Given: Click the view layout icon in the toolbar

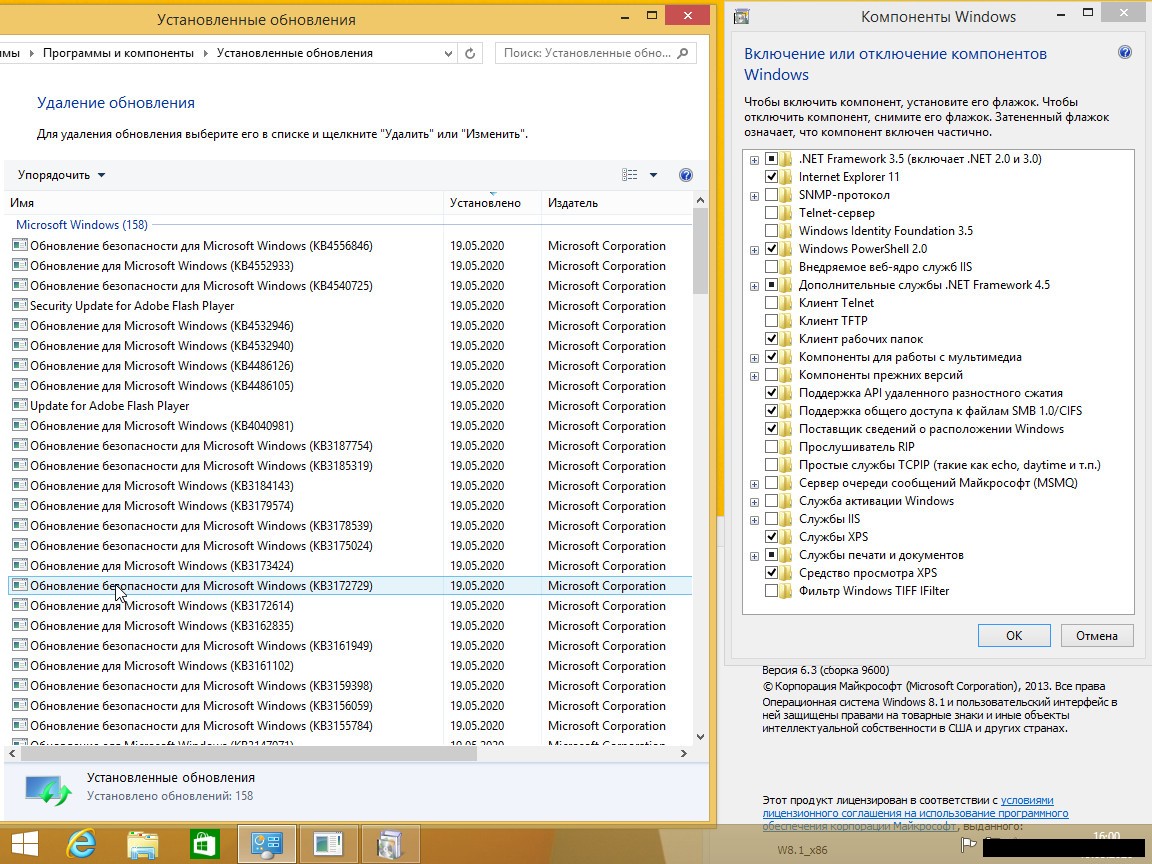Looking at the screenshot, I should click(630, 175).
